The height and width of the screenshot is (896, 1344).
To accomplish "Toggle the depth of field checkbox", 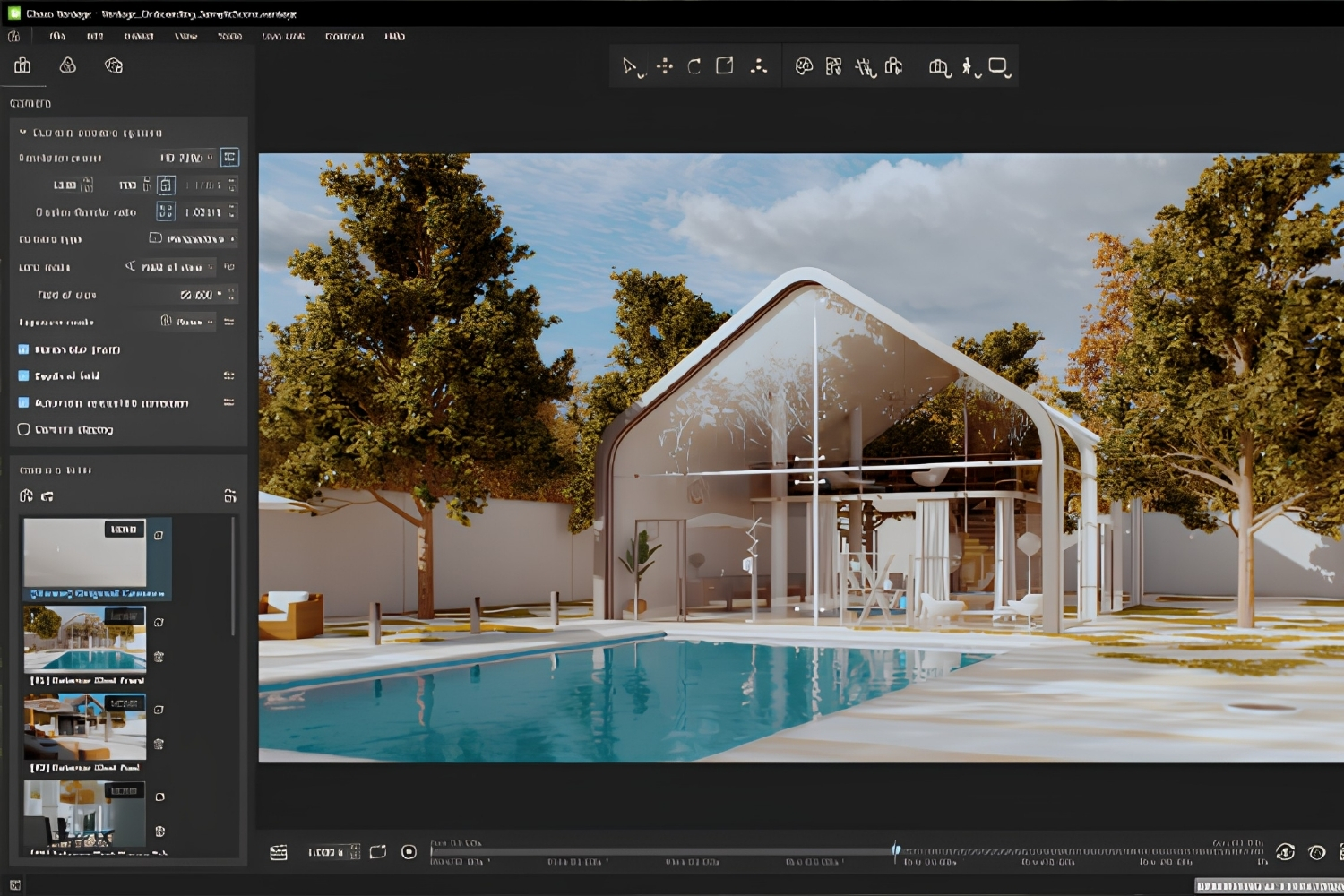I will coord(24,376).
